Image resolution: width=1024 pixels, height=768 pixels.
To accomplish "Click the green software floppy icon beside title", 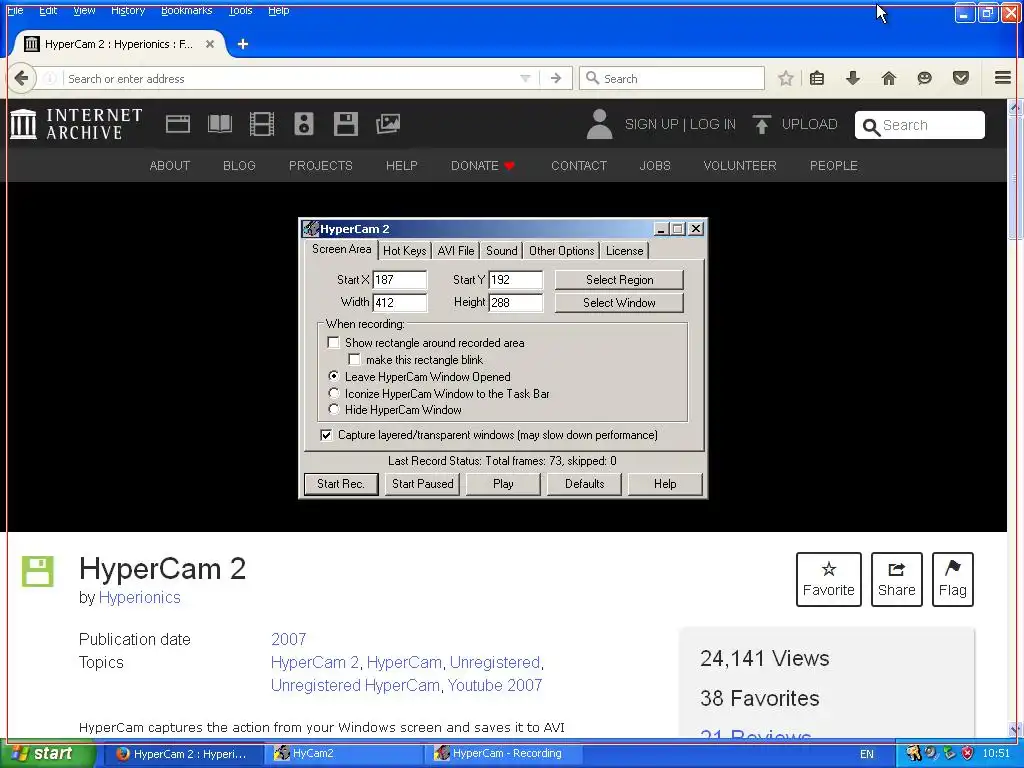I will point(37,571).
